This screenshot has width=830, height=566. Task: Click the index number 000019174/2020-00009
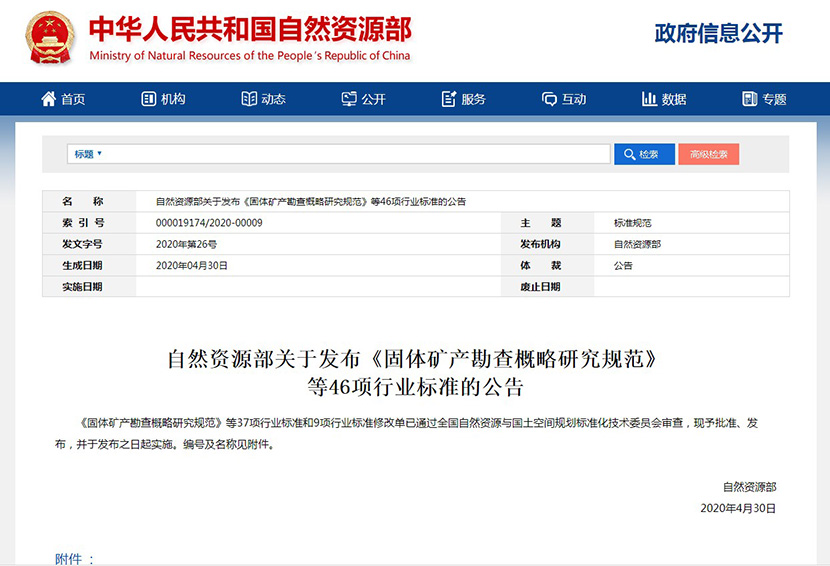pos(209,223)
